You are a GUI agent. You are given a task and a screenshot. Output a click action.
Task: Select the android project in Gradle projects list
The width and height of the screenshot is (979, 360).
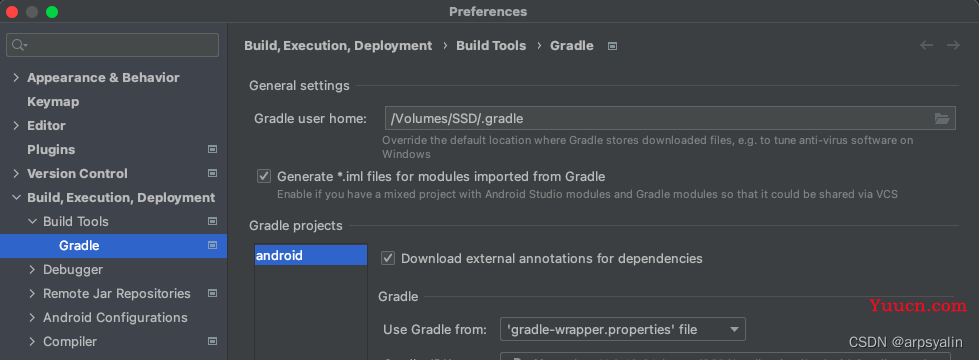[311, 255]
